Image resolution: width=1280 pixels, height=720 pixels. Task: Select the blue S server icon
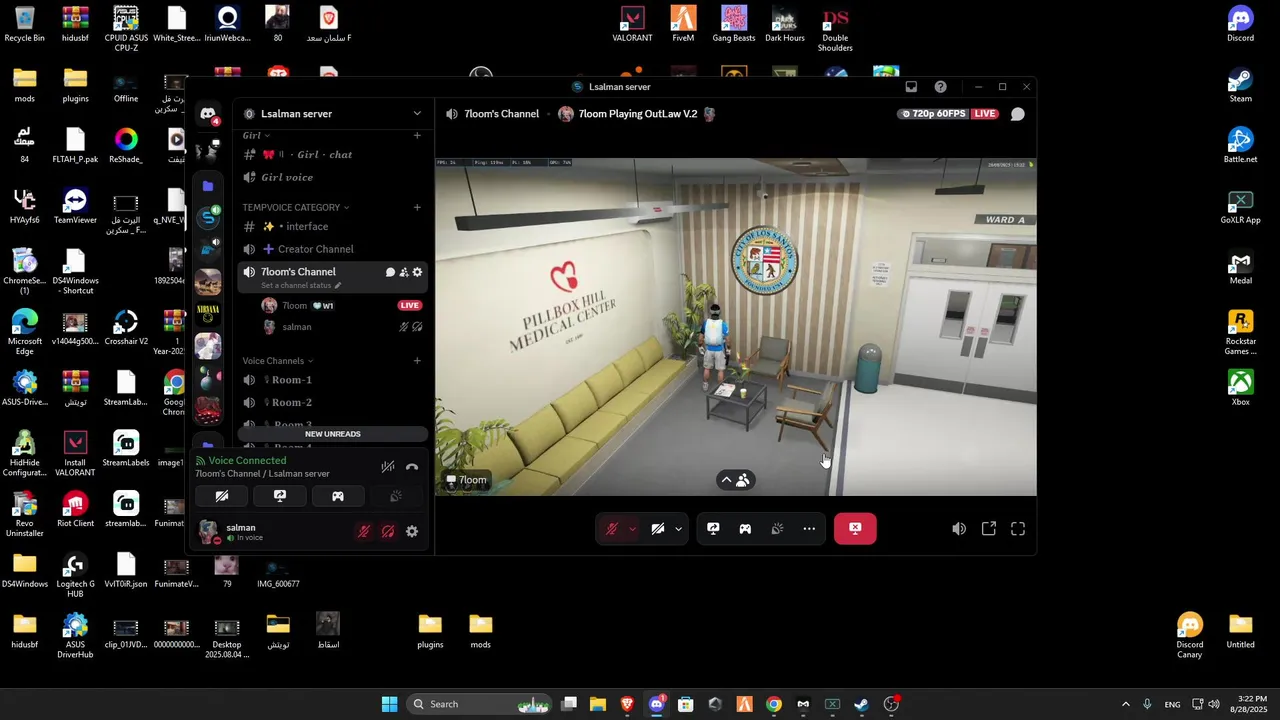click(208, 217)
